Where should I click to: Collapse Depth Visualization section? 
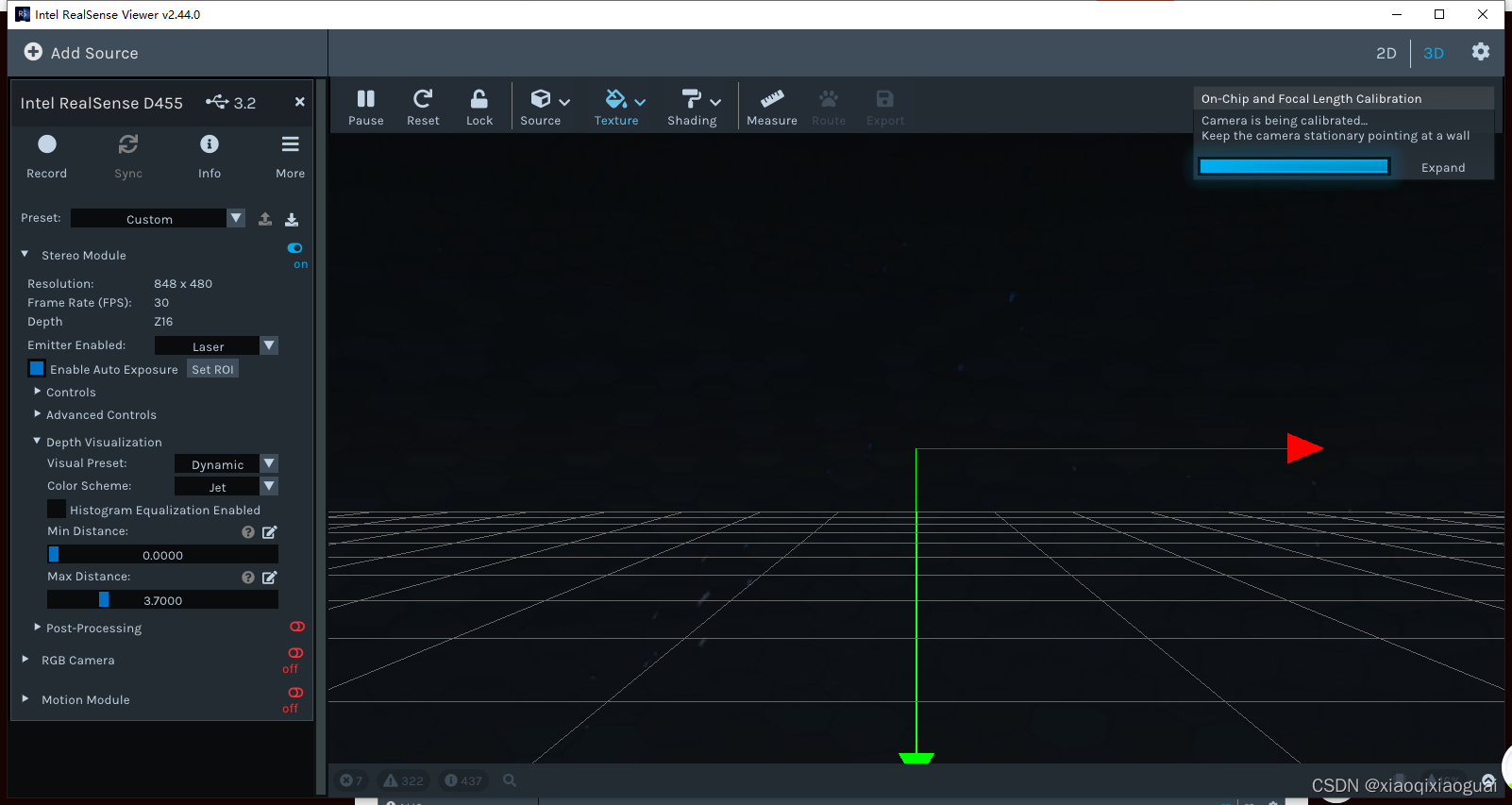coord(37,441)
